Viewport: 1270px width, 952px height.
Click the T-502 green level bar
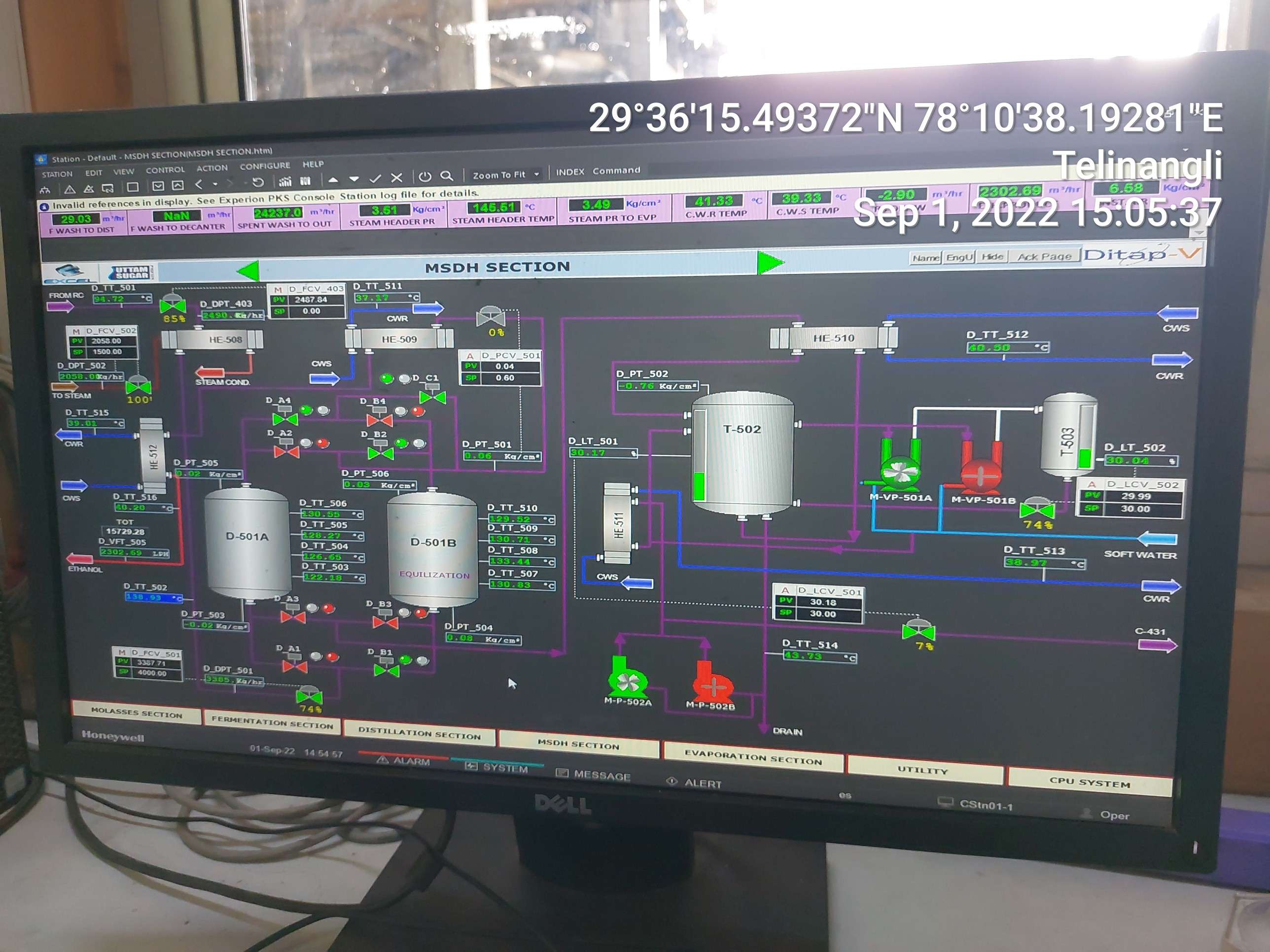point(699,485)
